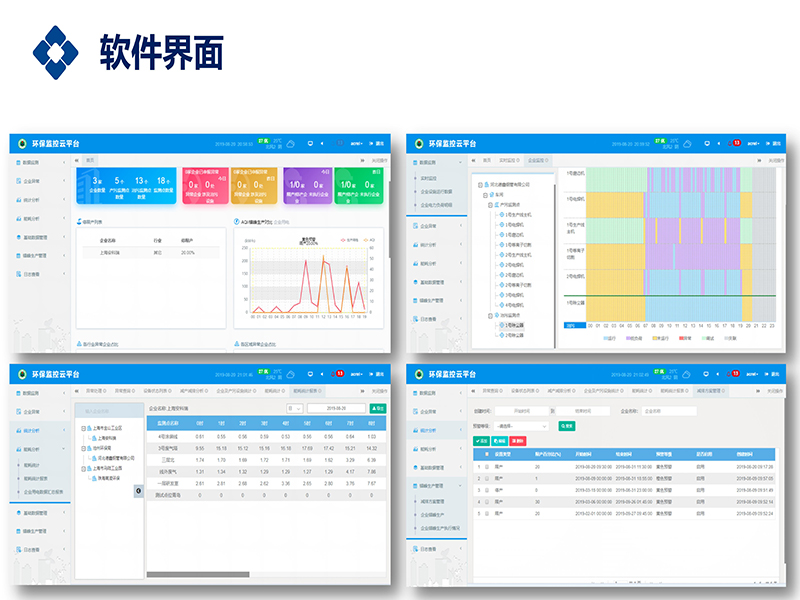
Task: Open the alarm bell with 13 badge in the energy table window
Action: (337, 373)
